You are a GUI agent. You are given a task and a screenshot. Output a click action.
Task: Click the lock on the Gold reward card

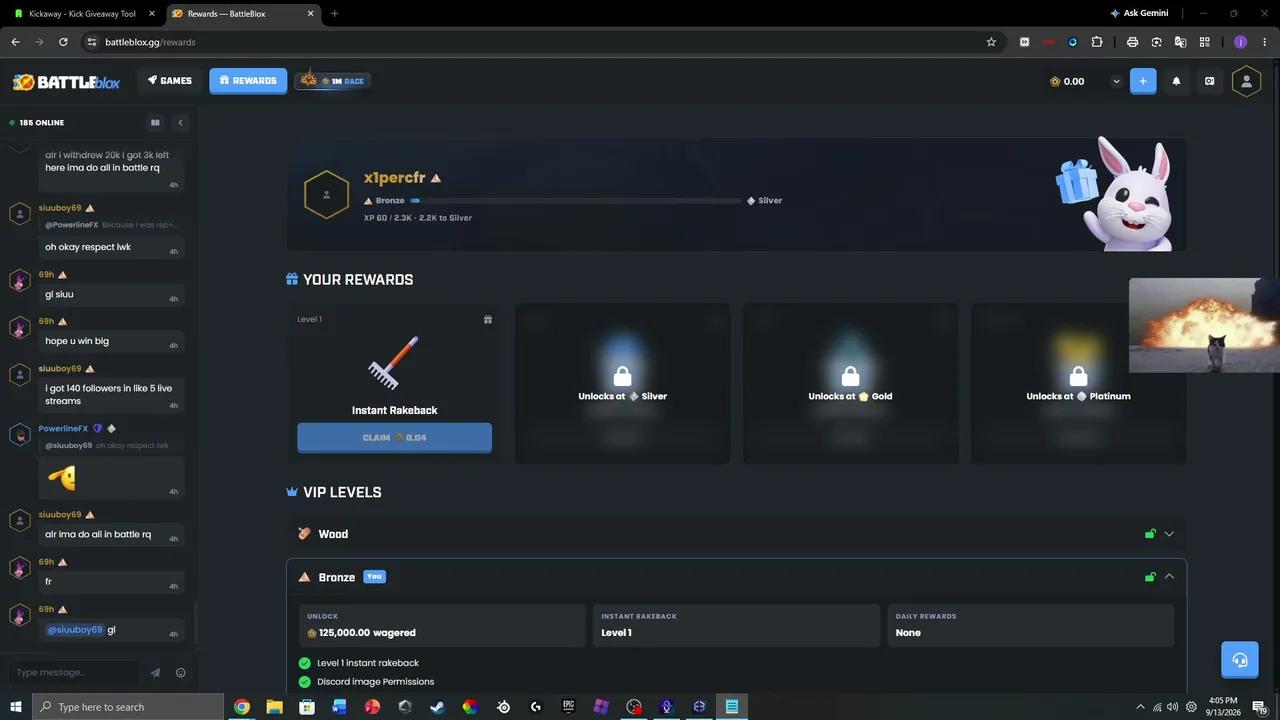850,376
